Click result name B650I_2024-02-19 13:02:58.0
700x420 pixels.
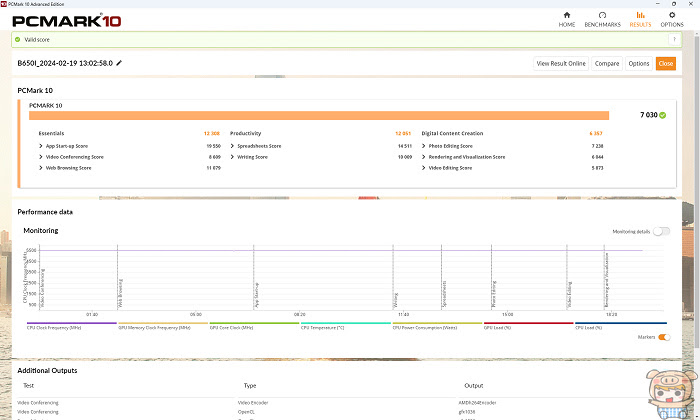point(65,63)
